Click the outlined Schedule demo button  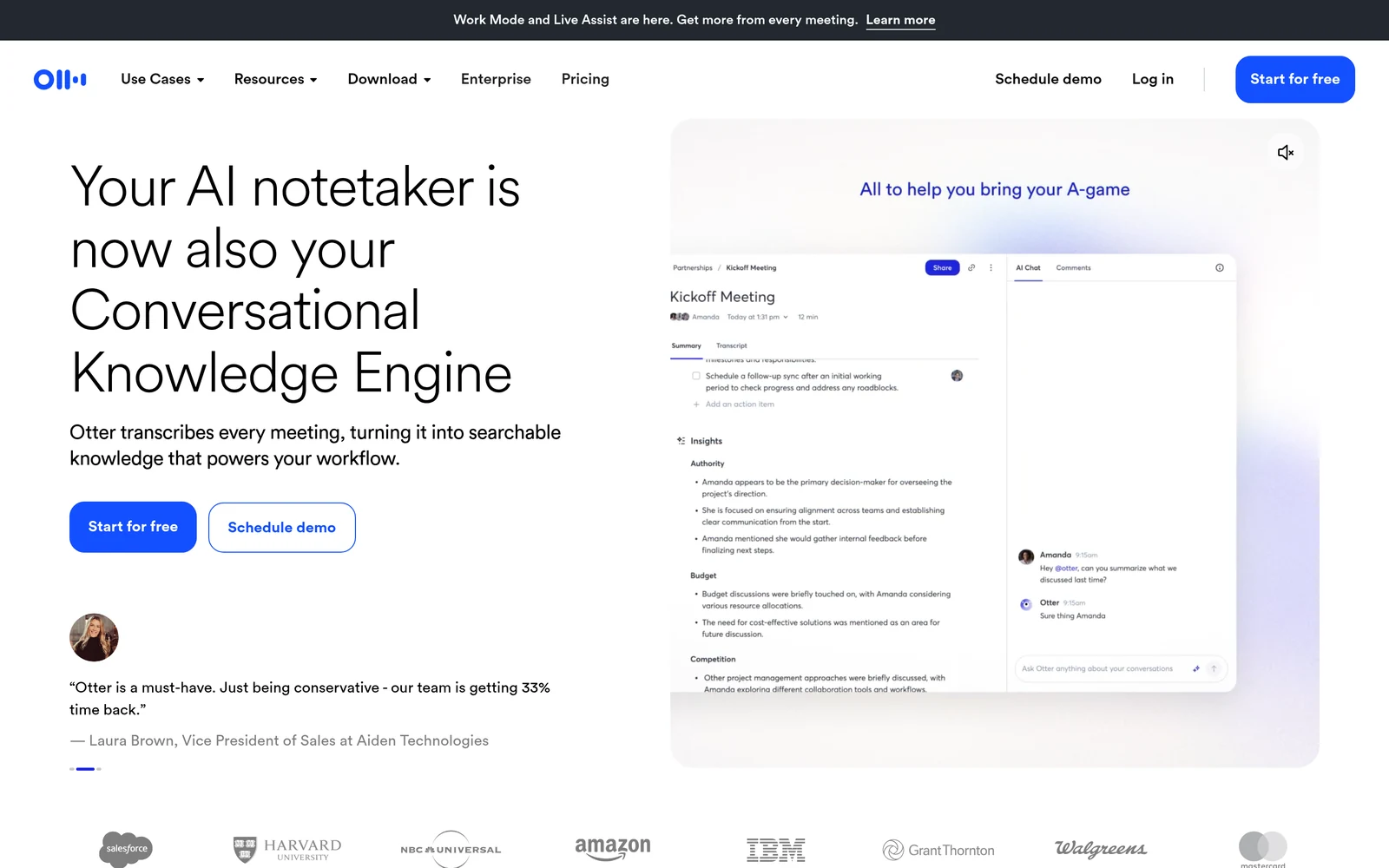(x=281, y=527)
